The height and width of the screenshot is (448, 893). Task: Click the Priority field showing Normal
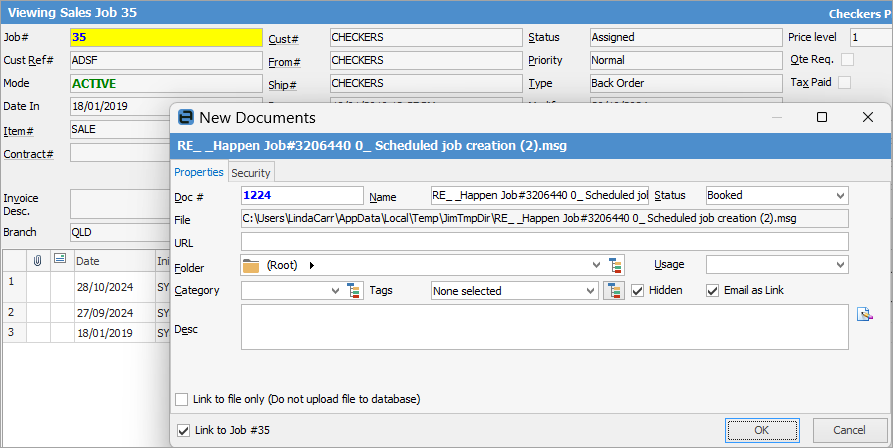pyautogui.click(x=686, y=60)
